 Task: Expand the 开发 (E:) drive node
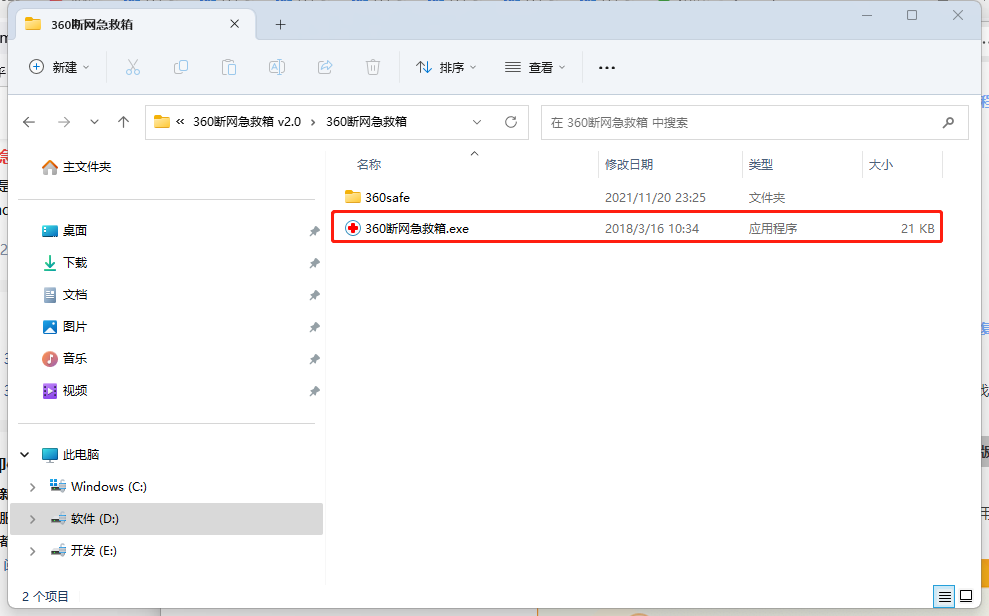[x=32, y=551]
